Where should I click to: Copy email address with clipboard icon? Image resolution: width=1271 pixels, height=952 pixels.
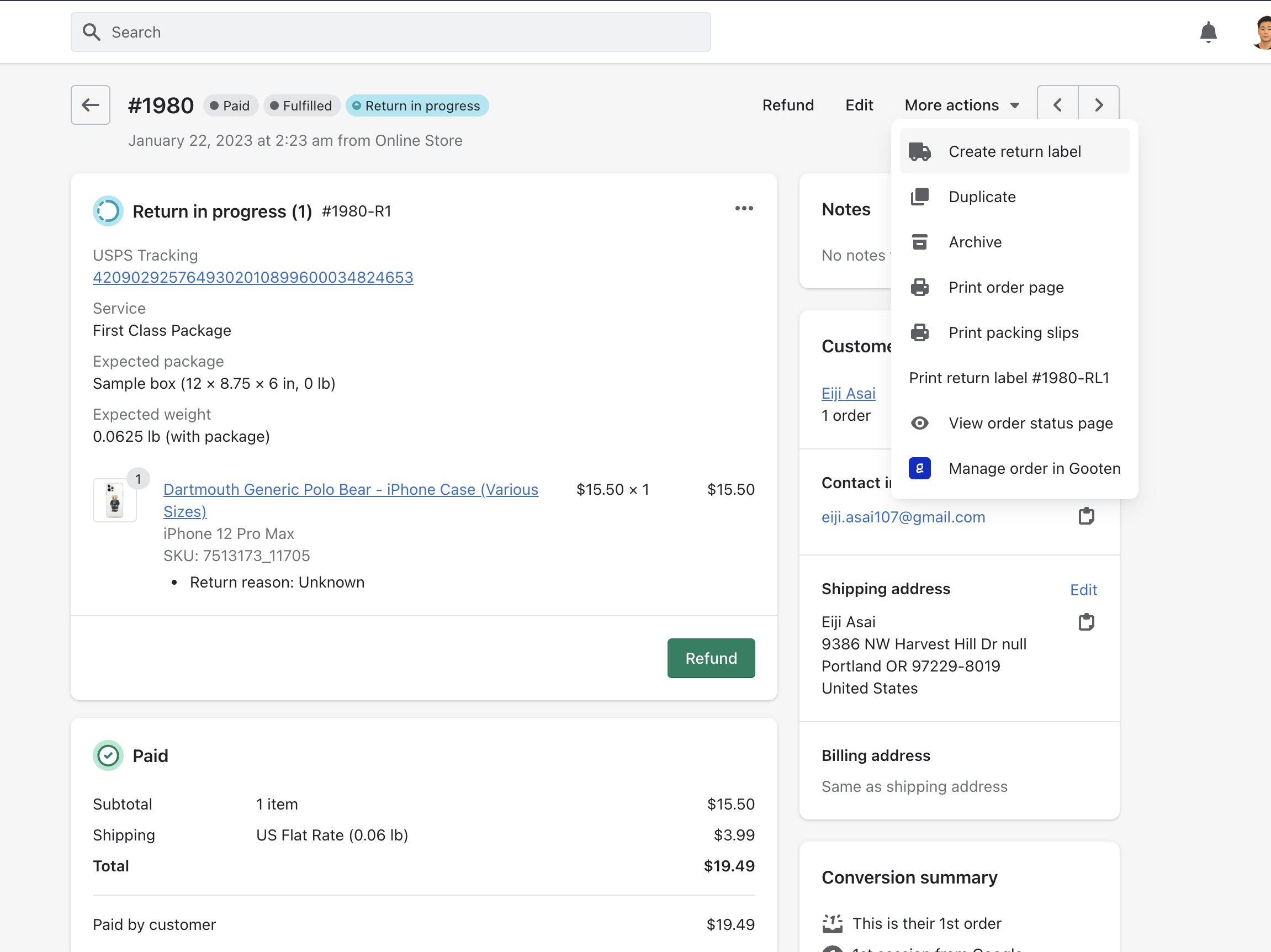click(x=1085, y=516)
